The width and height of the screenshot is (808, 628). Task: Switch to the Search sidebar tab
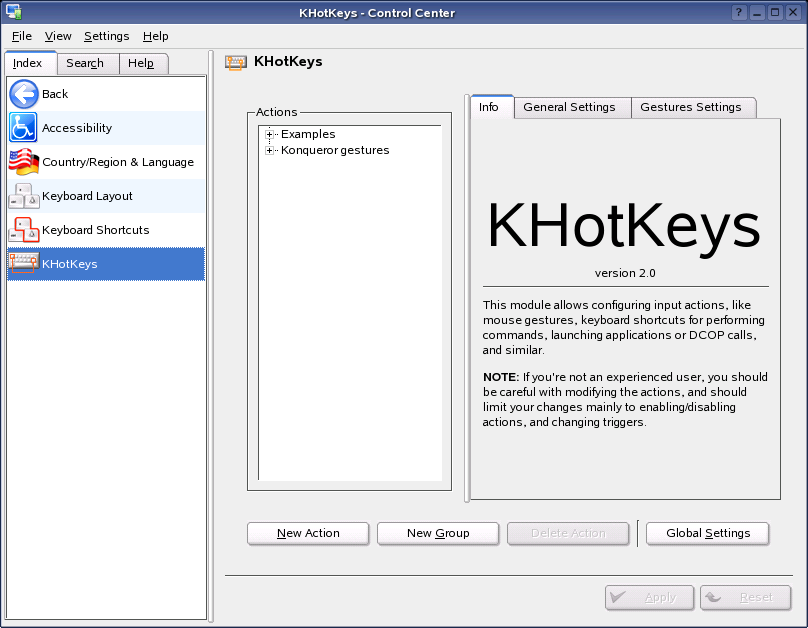[x=85, y=63]
